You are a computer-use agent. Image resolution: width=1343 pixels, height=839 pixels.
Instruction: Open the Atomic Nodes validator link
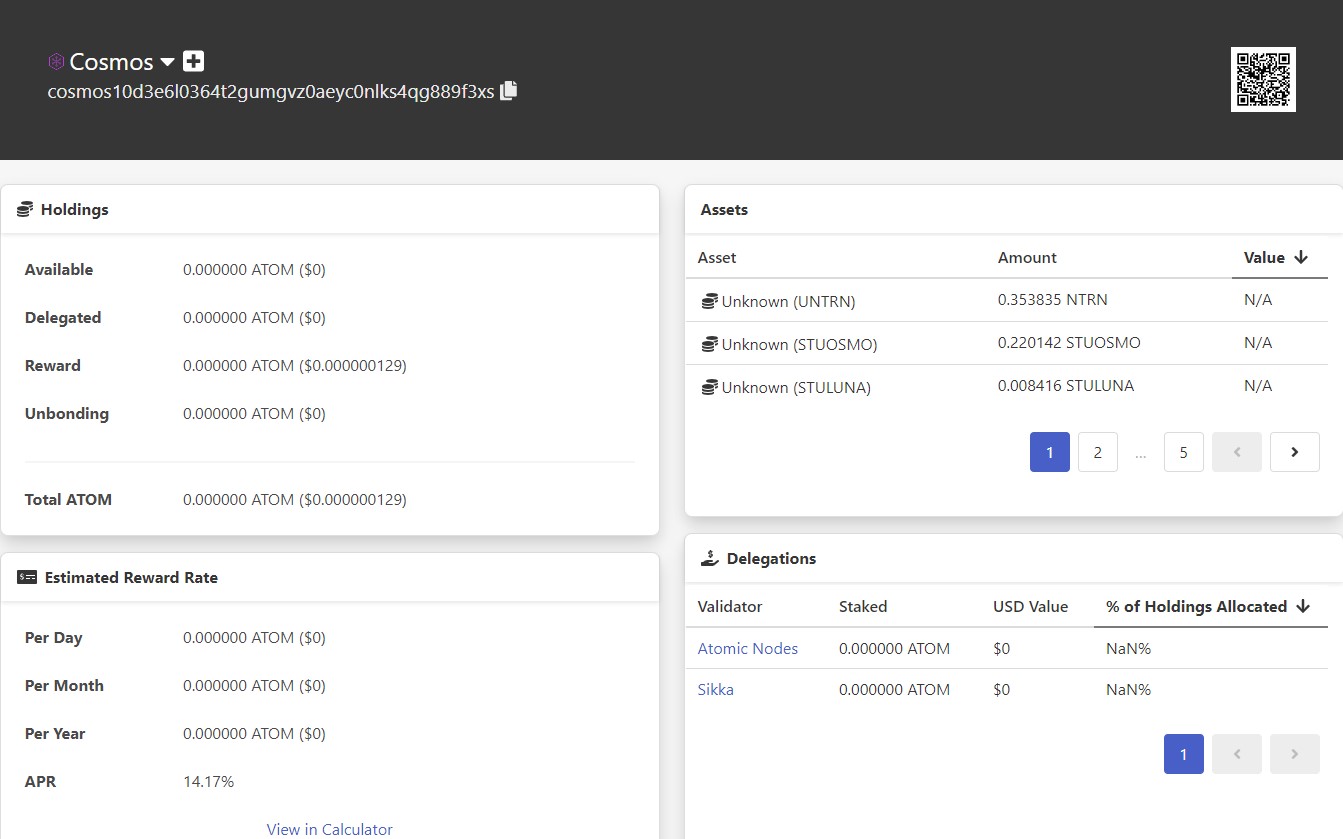(748, 649)
